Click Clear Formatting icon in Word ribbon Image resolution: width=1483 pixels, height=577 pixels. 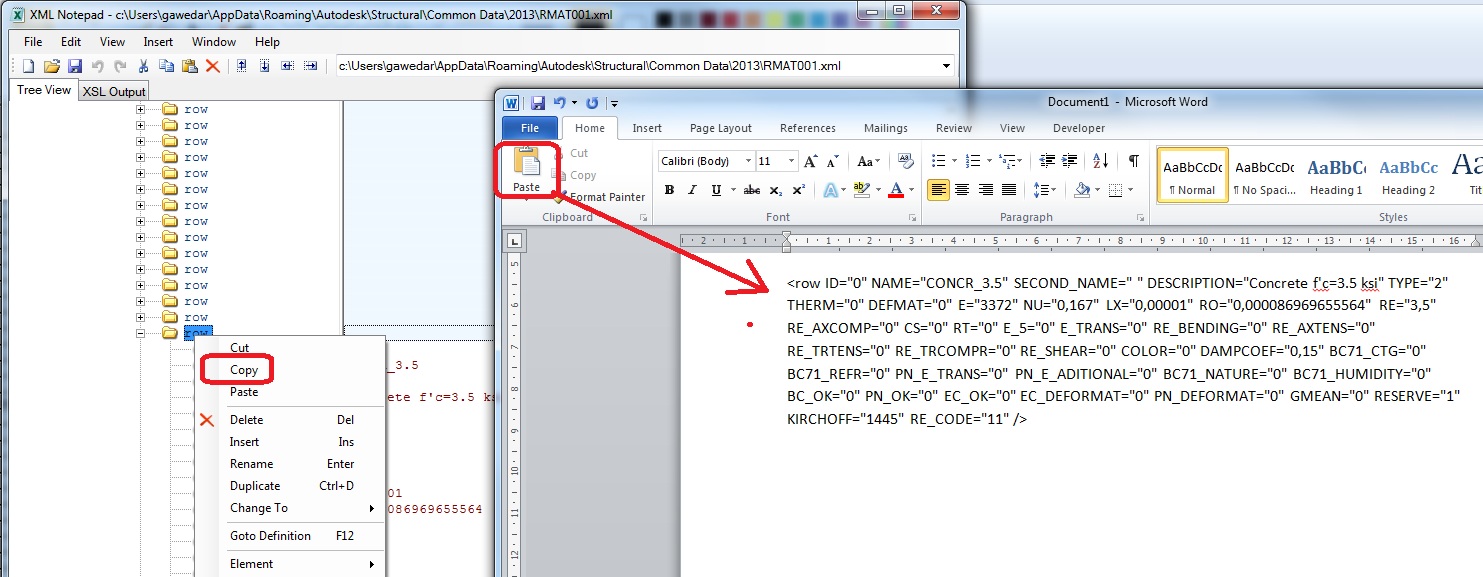click(x=906, y=161)
